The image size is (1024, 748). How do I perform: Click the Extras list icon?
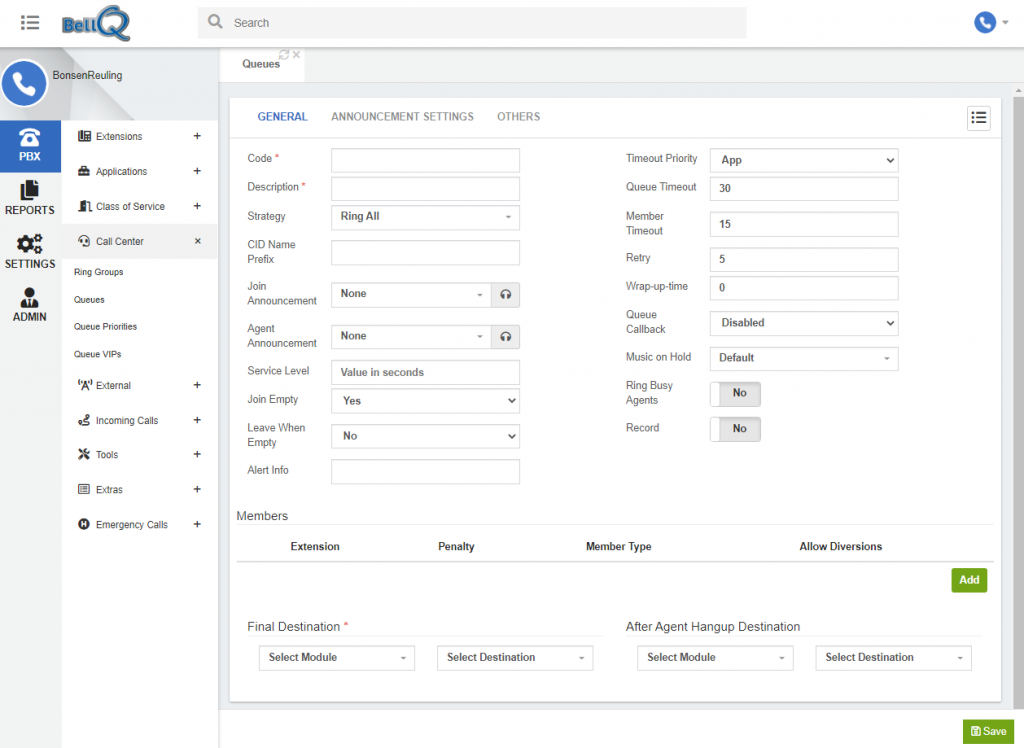(x=84, y=489)
